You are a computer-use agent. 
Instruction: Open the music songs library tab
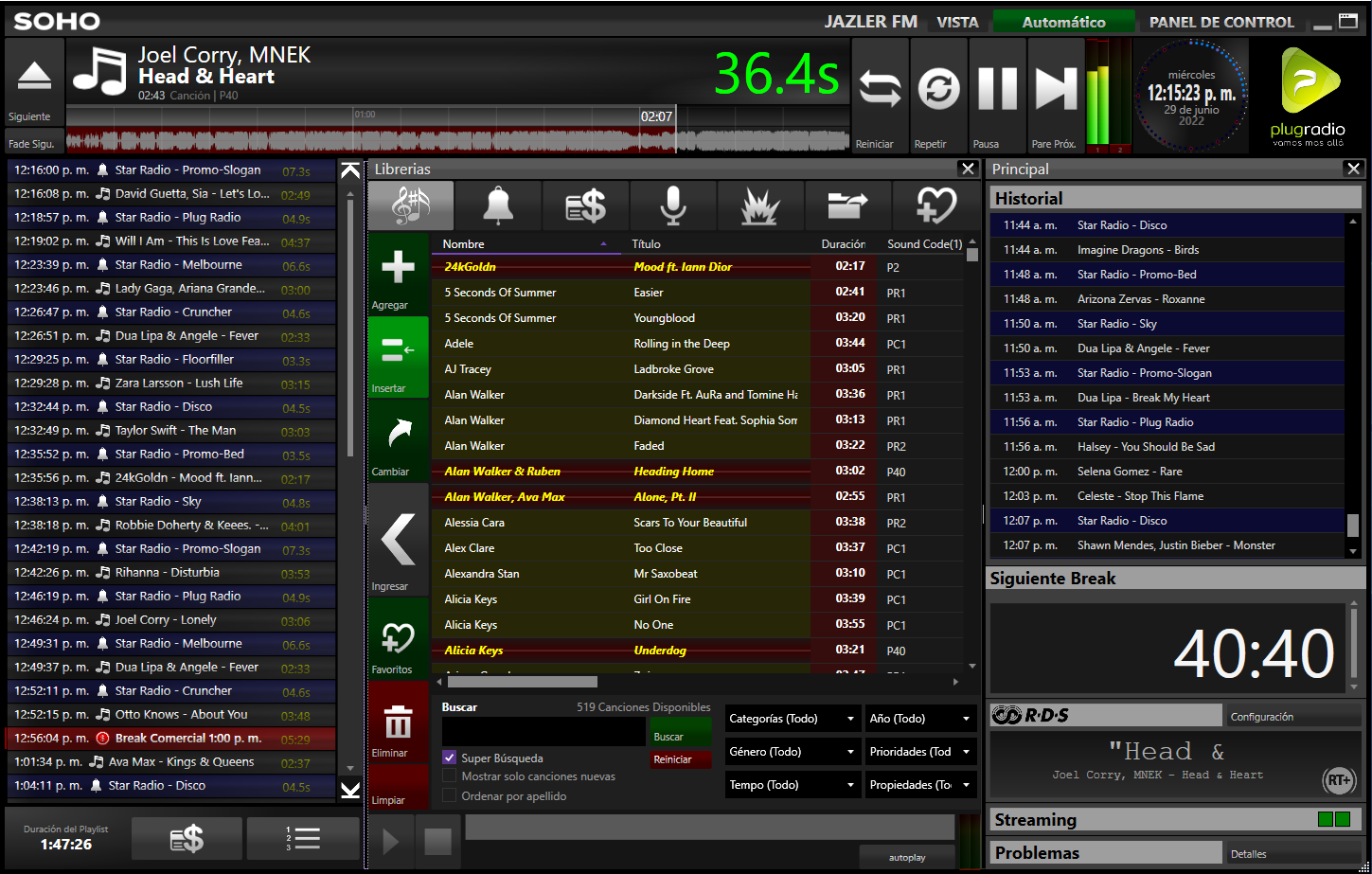point(411,205)
